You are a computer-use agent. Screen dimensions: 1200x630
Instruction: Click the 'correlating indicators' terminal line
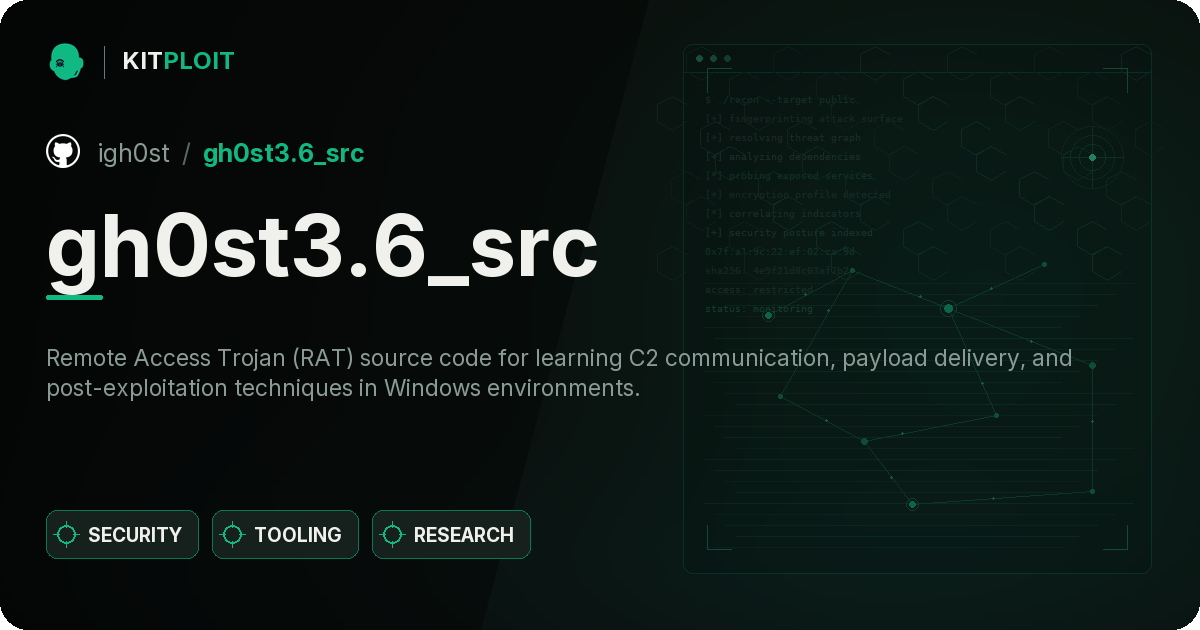coord(783,214)
